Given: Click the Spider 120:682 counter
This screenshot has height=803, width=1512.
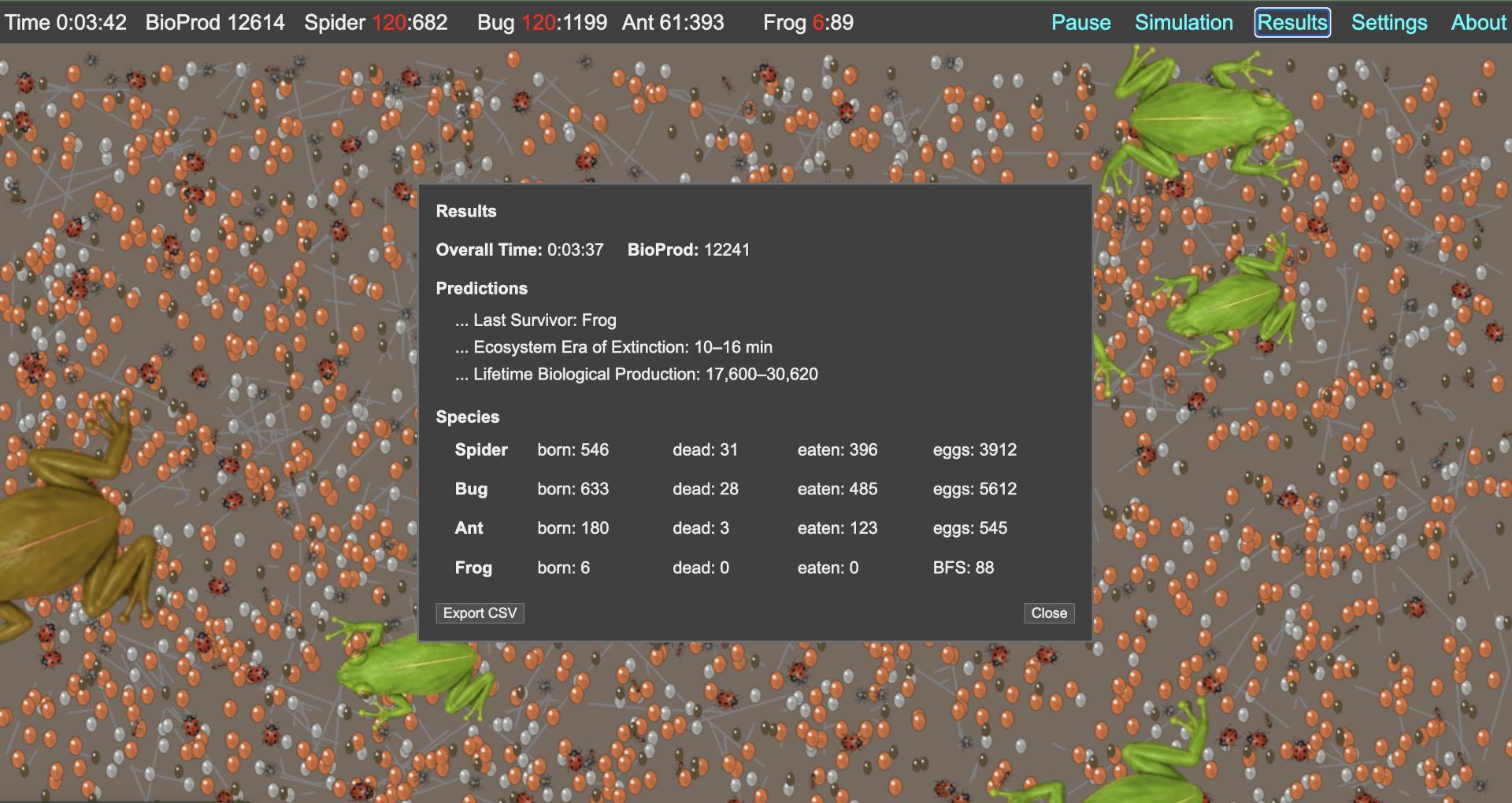Looking at the screenshot, I should coord(376,23).
